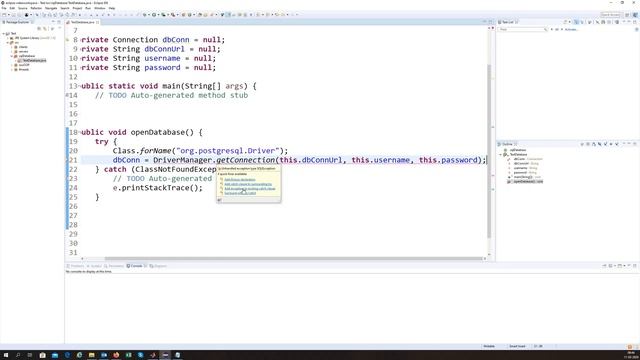Open the File menu
This screenshot has height=360, width=640.
coord(4,8)
